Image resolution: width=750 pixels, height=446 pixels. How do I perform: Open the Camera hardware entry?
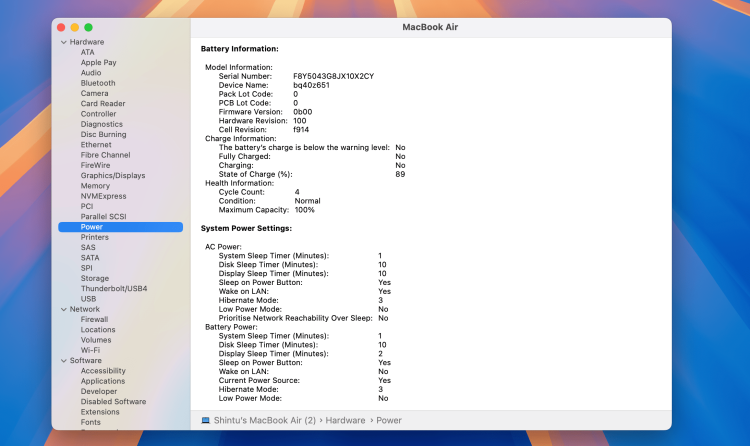[x=94, y=93]
